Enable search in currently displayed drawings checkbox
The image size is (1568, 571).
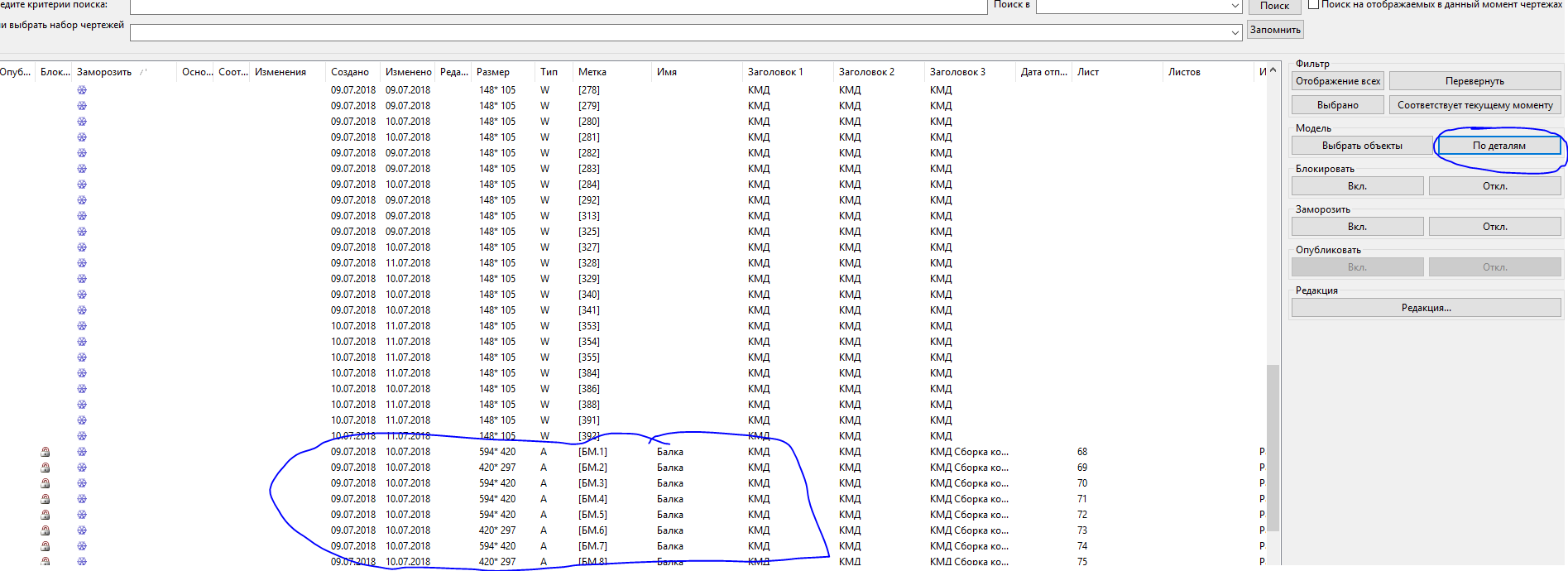tap(1313, 5)
